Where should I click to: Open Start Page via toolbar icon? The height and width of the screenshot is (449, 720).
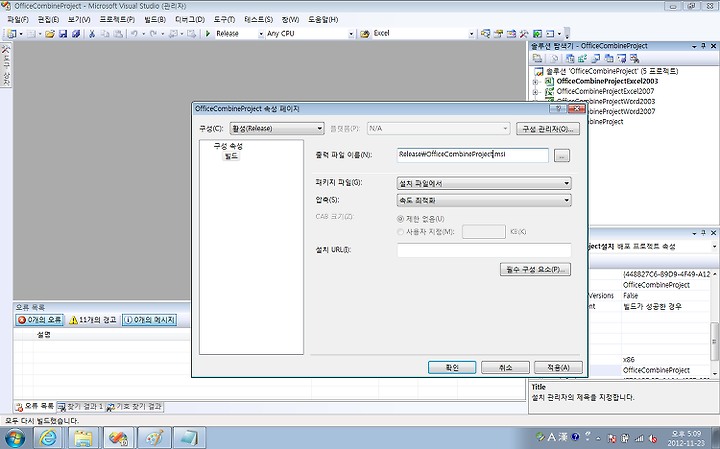(537, 34)
